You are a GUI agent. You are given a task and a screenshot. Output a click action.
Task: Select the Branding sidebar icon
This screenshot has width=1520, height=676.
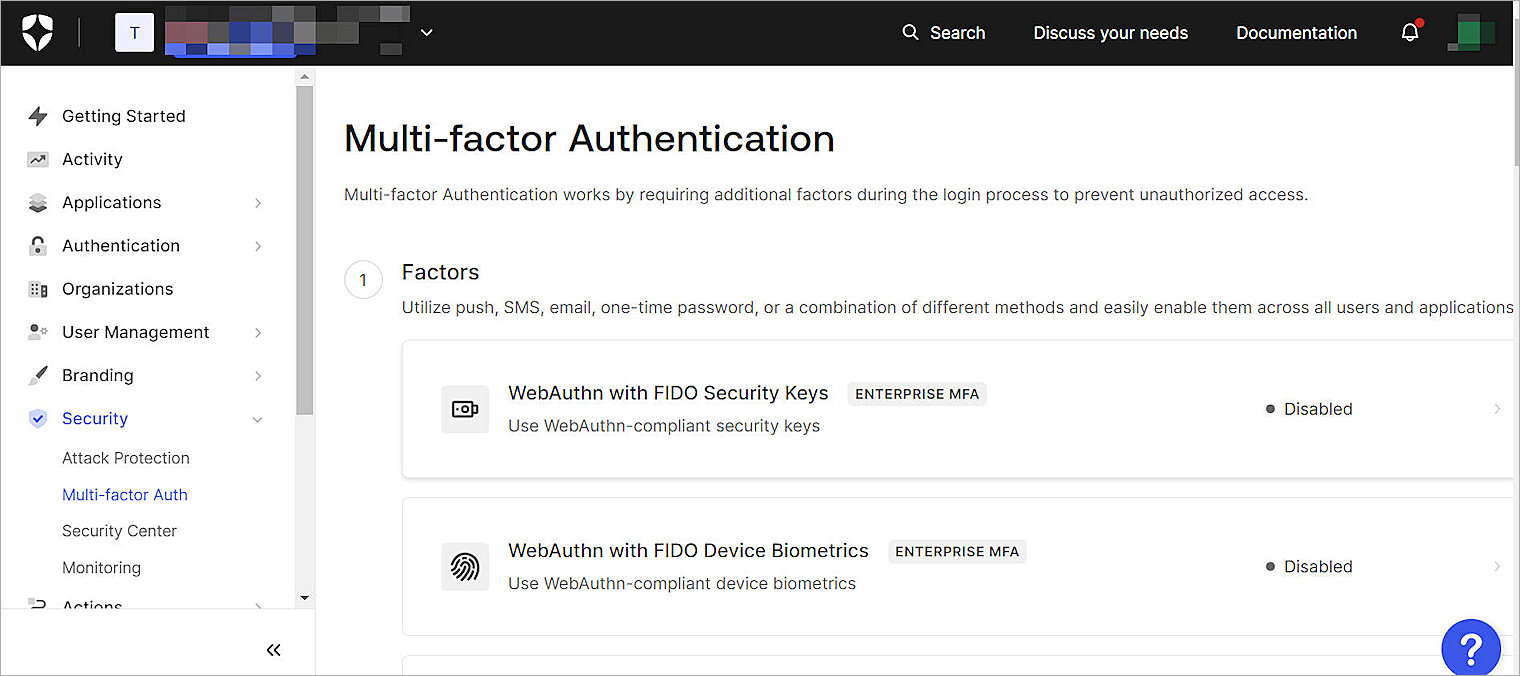pos(37,375)
